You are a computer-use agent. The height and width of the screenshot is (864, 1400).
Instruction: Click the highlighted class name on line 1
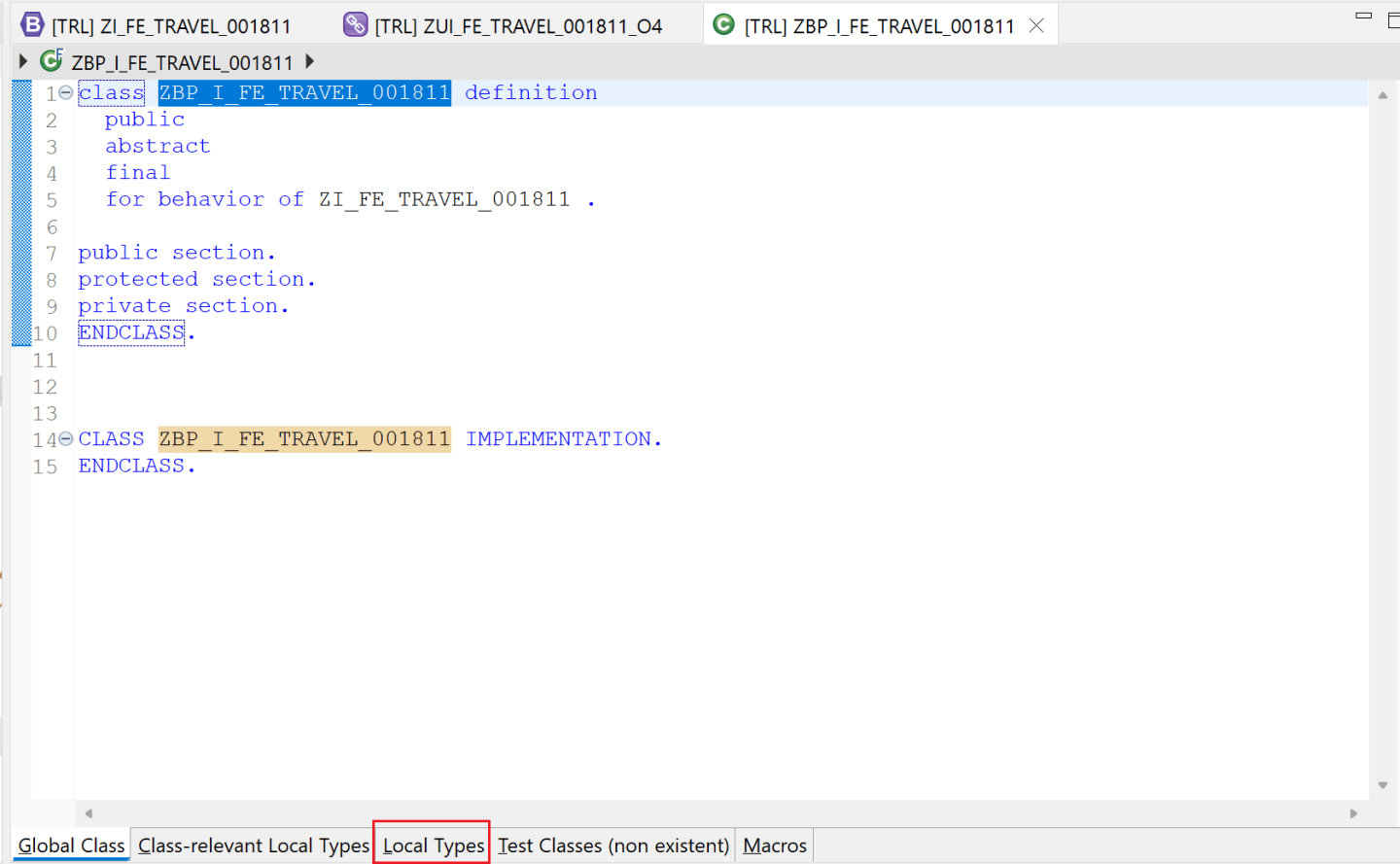point(304,92)
